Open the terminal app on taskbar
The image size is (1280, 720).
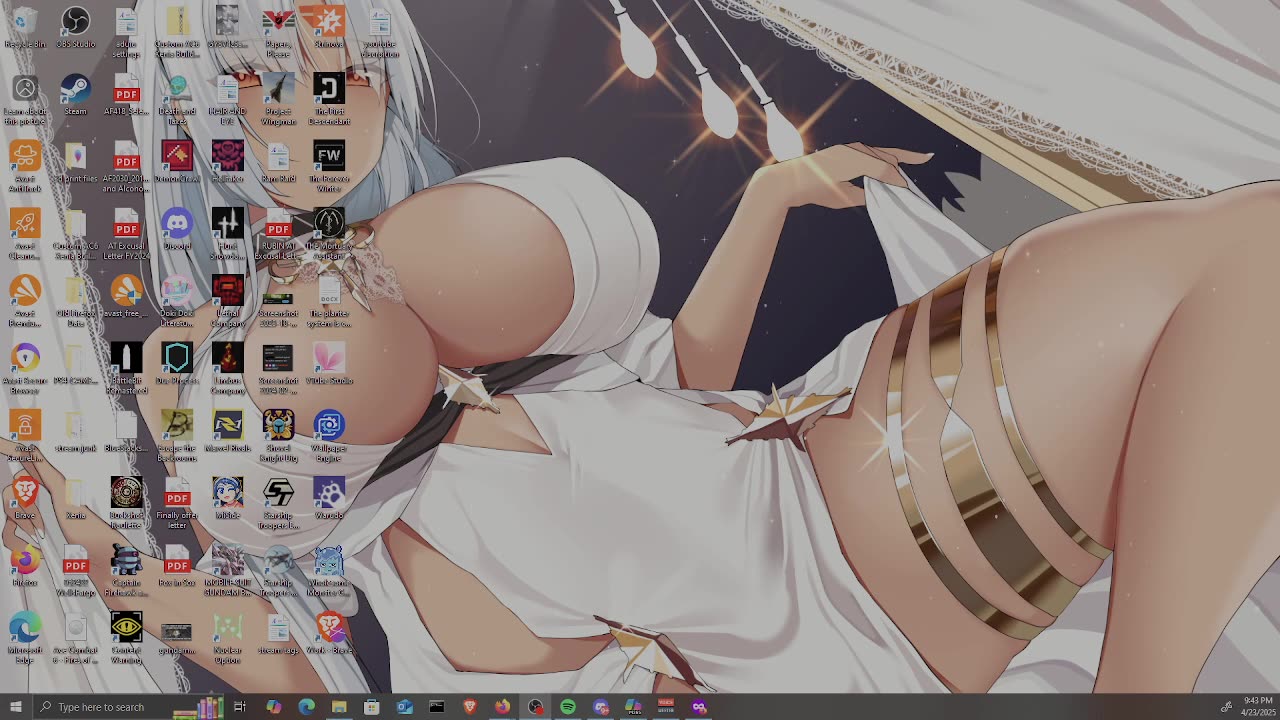pyautogui.click(x=437, y=707)
